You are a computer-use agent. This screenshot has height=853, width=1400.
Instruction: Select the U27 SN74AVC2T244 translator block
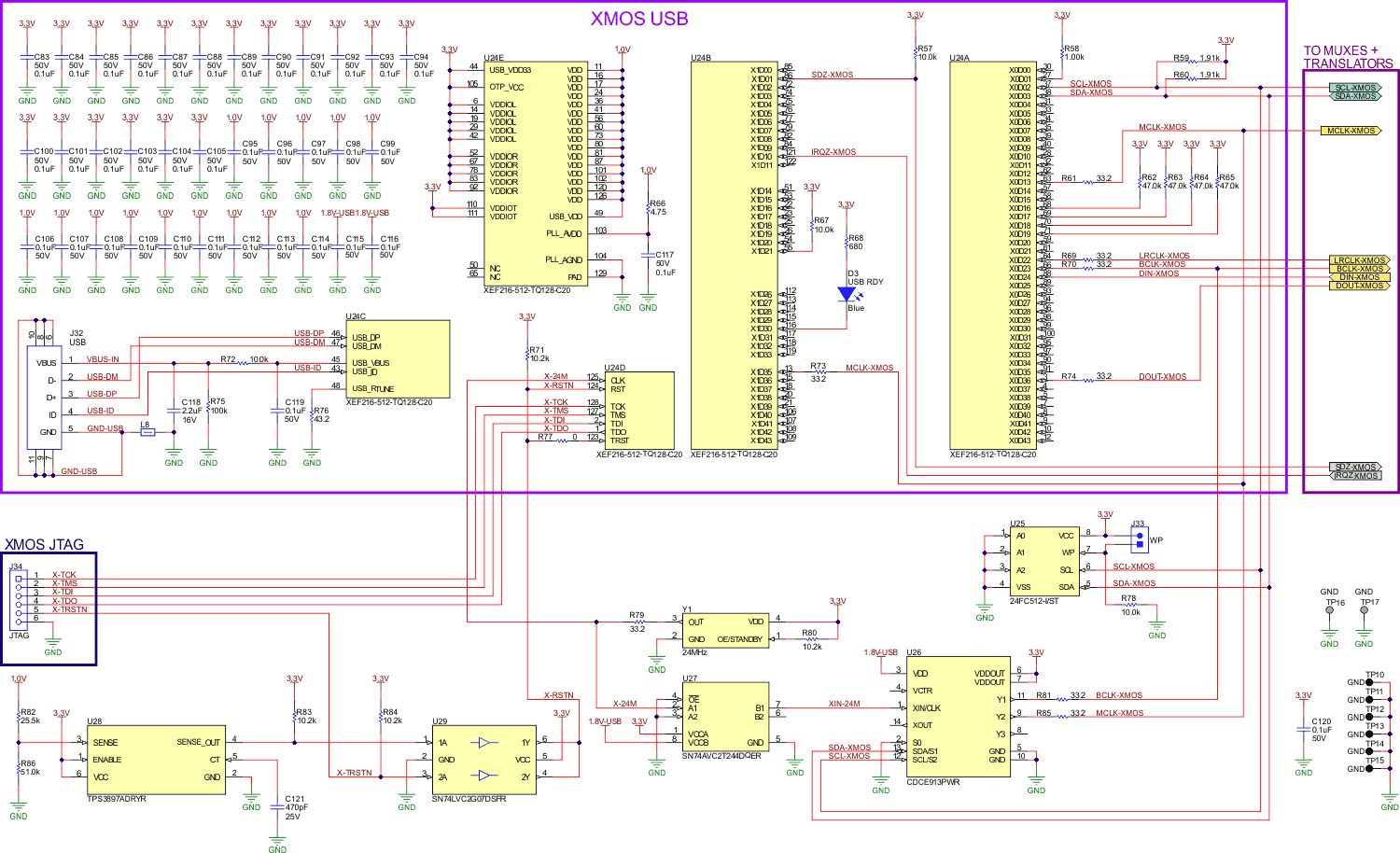pos(725,717)
